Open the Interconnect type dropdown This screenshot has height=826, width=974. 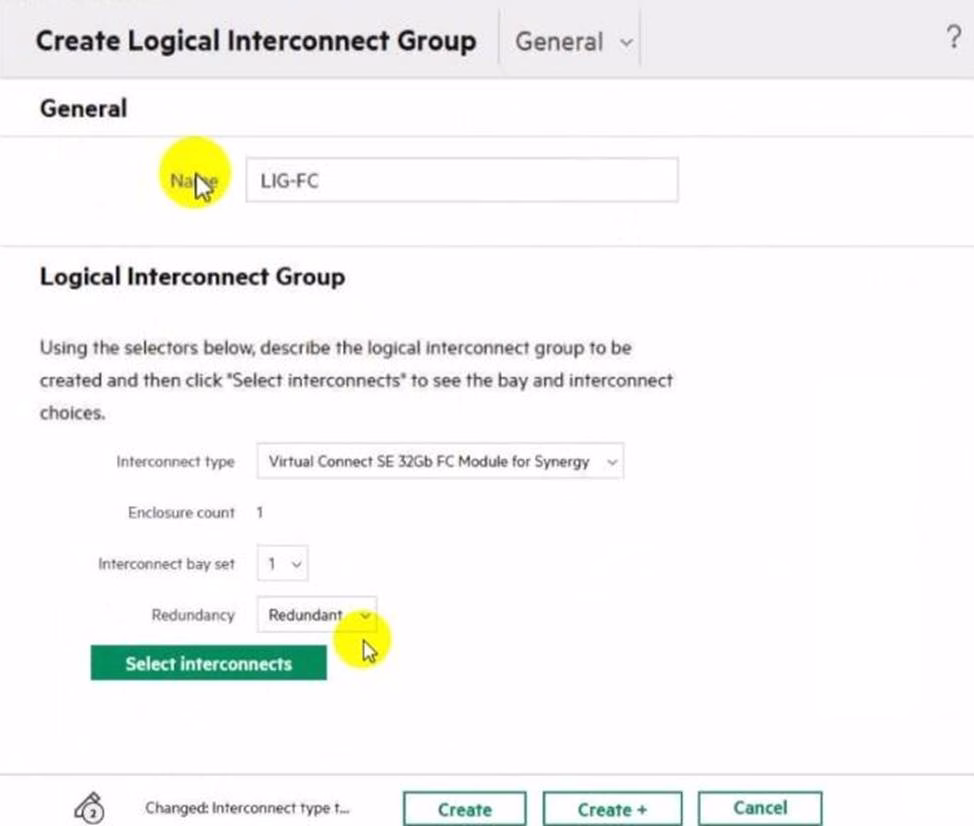click(440, 462)
